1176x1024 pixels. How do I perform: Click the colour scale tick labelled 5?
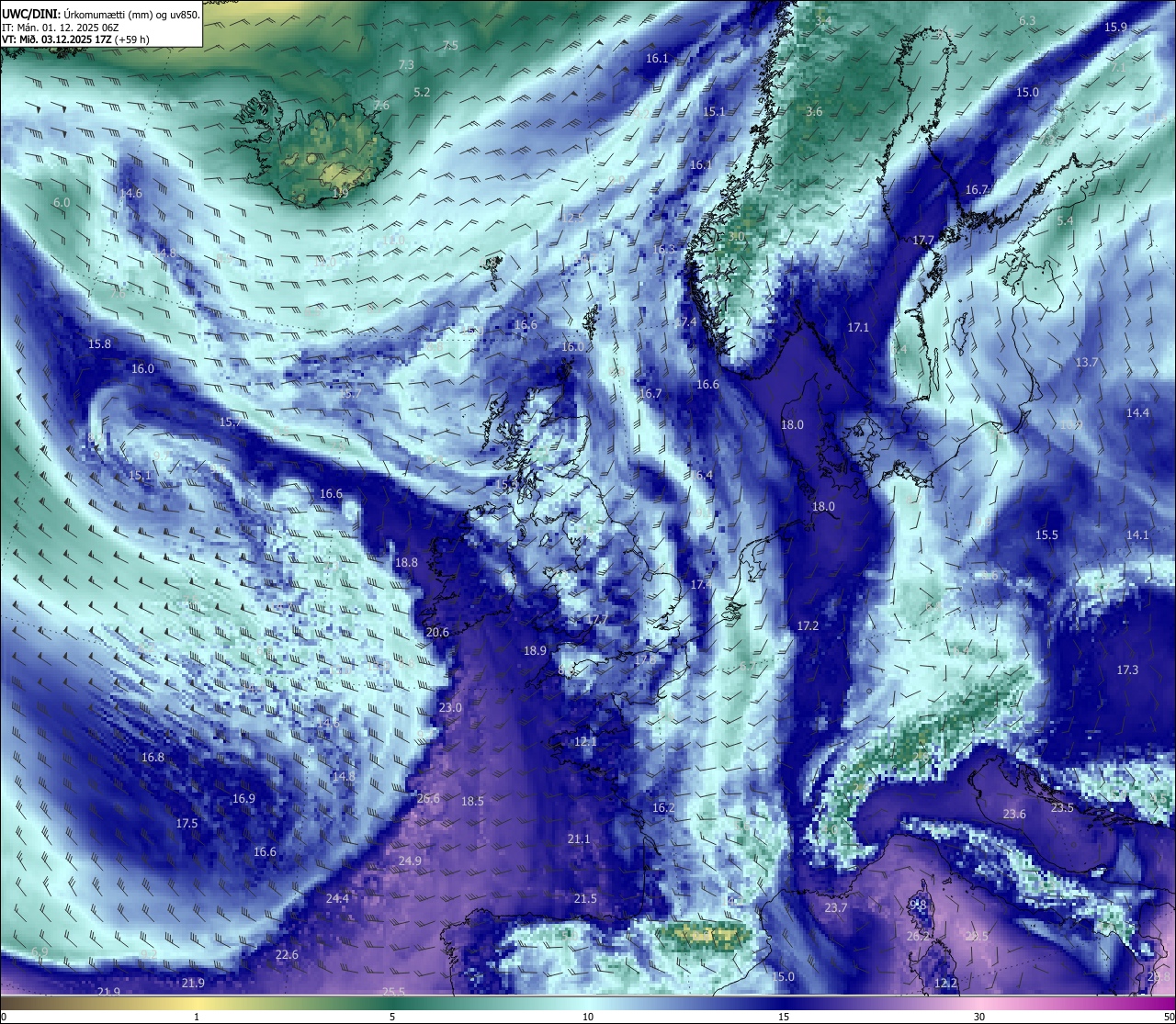pos(392,1017)
